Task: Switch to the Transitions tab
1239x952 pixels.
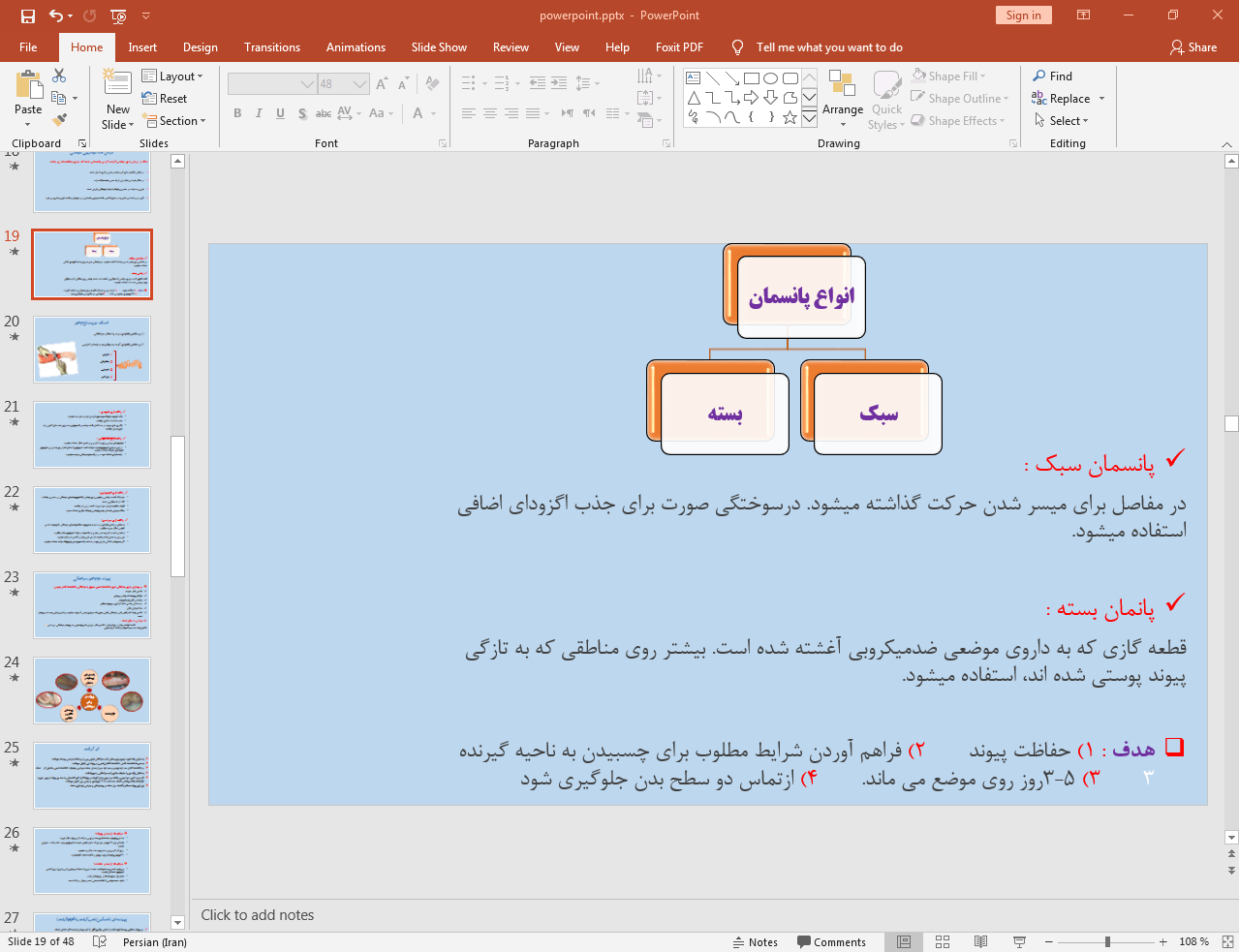Action: pos(272,46)
